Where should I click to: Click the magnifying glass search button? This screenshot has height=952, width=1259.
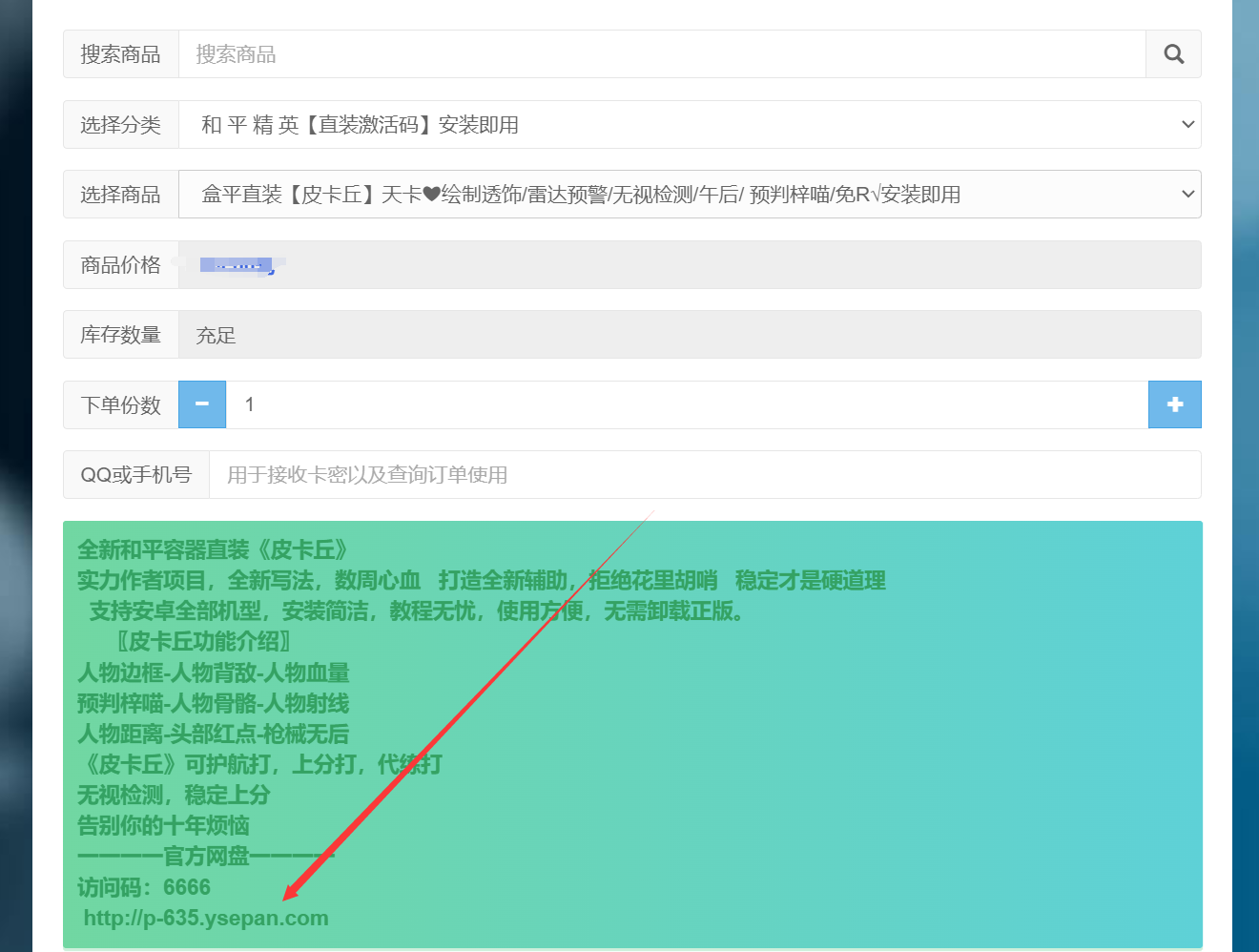(1173, 54)
